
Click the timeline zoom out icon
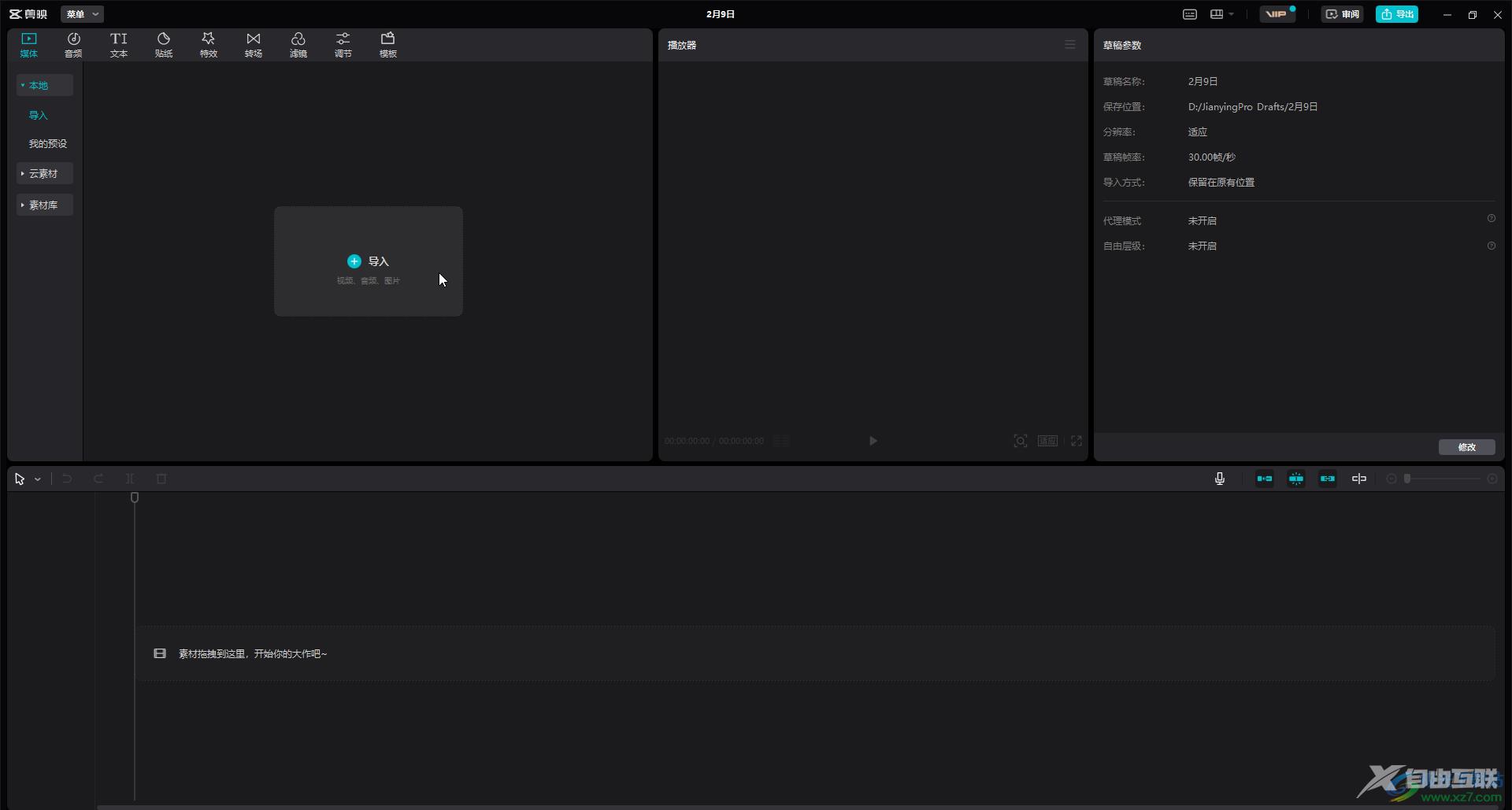pyautogui.click(x=1392, y=479)
